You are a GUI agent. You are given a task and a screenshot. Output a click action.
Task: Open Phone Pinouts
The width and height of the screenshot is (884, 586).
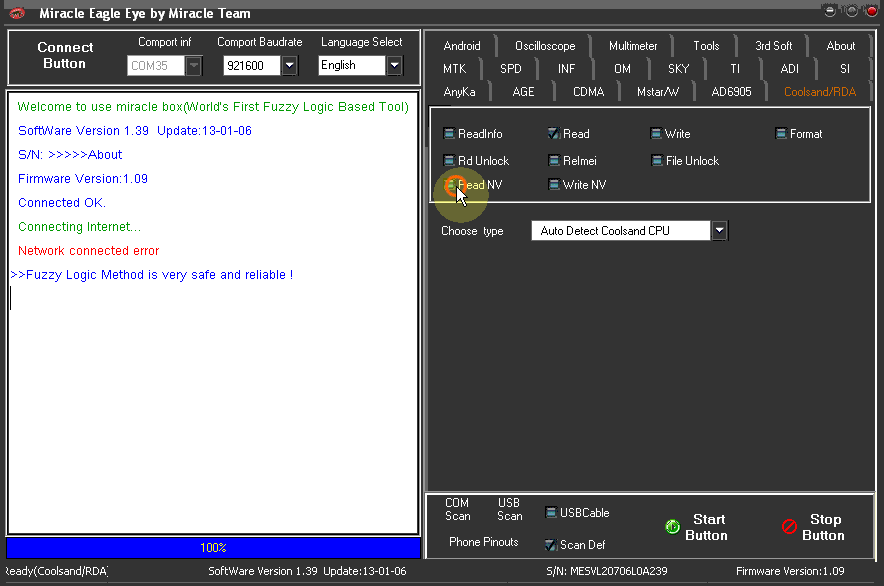click(x=484, y=542)
